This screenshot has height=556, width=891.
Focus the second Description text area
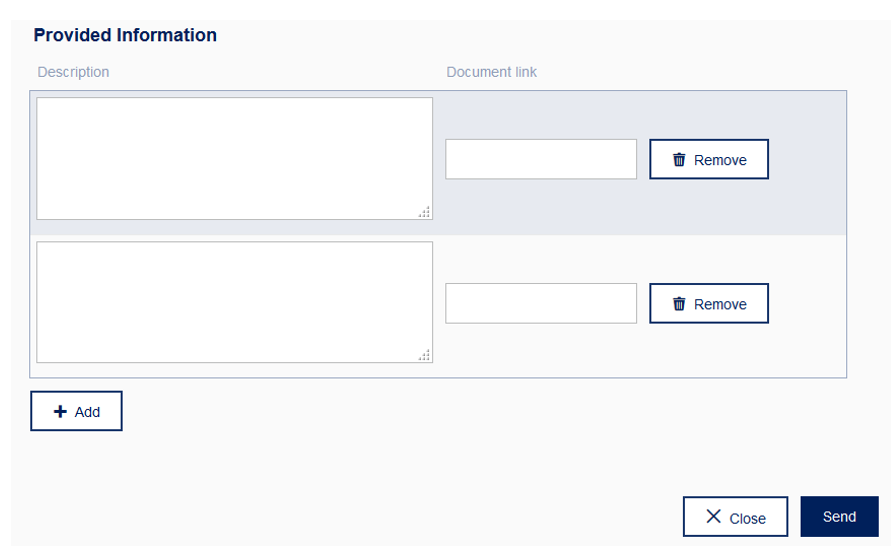pyautogui.click(x=235, y=302)
